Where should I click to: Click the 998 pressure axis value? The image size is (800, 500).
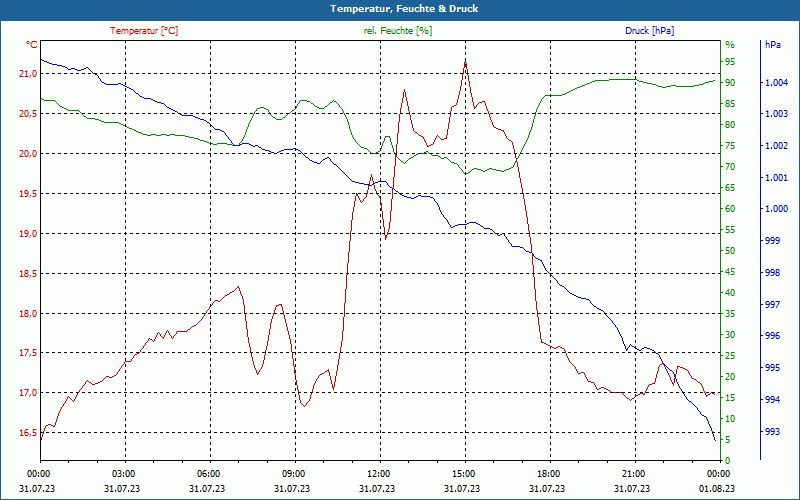[773, 273]
